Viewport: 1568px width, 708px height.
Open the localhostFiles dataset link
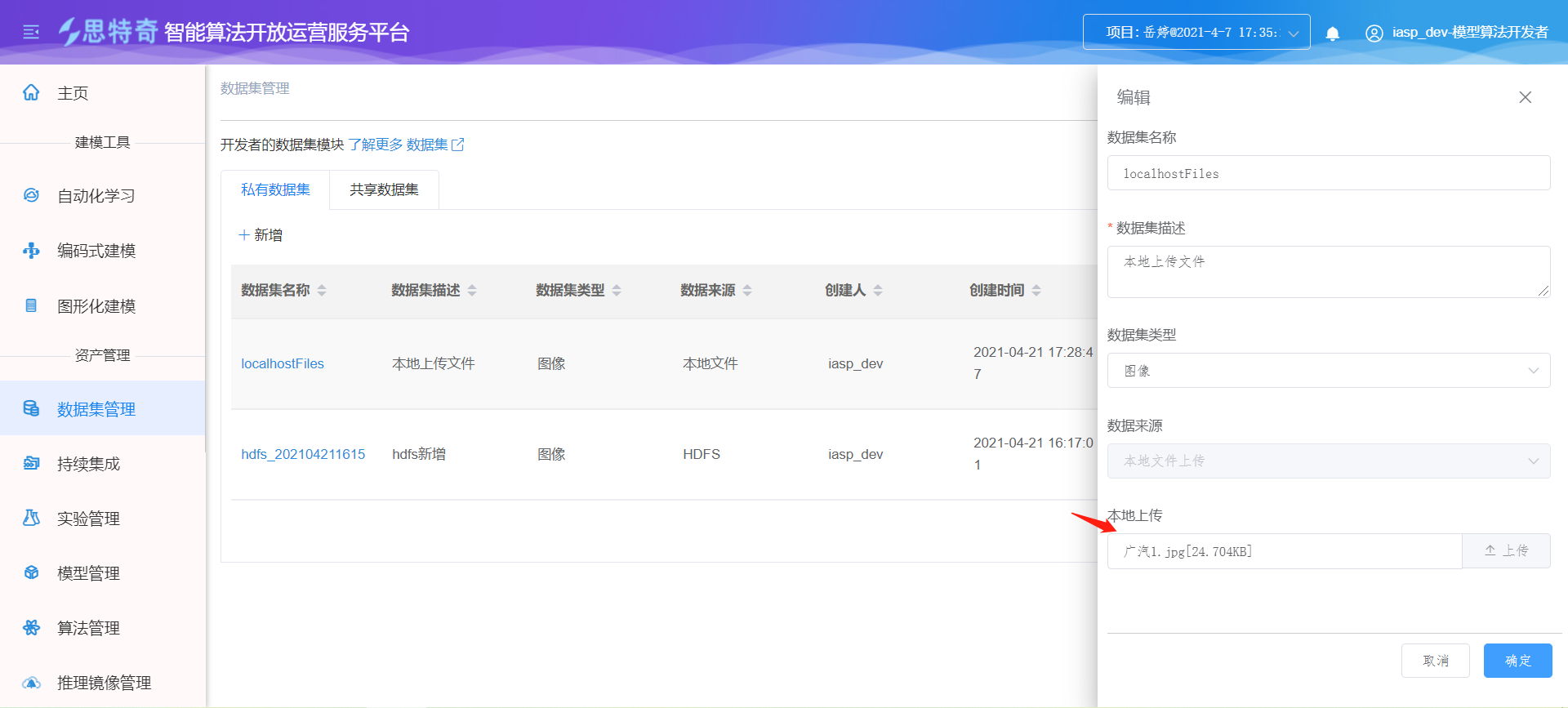point(283,363)
